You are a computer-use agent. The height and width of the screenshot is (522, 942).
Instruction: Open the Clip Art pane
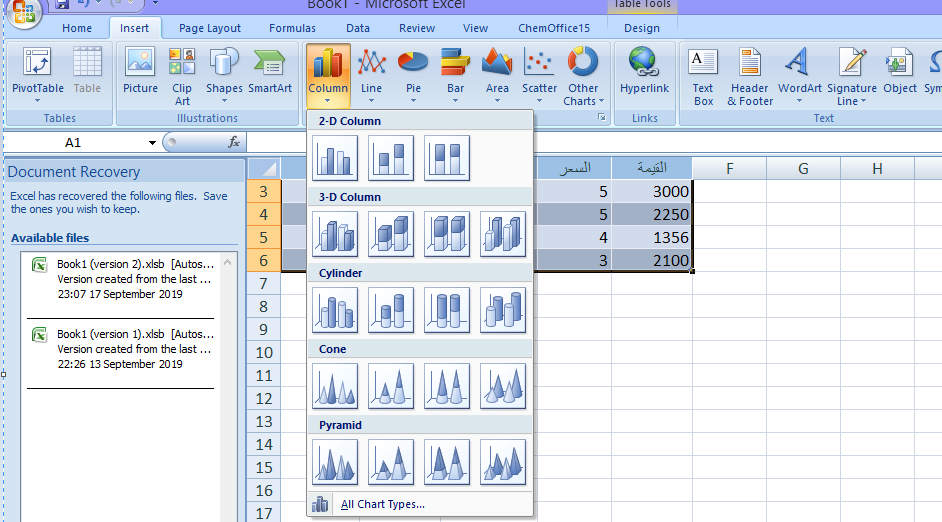tap(182, 76)
